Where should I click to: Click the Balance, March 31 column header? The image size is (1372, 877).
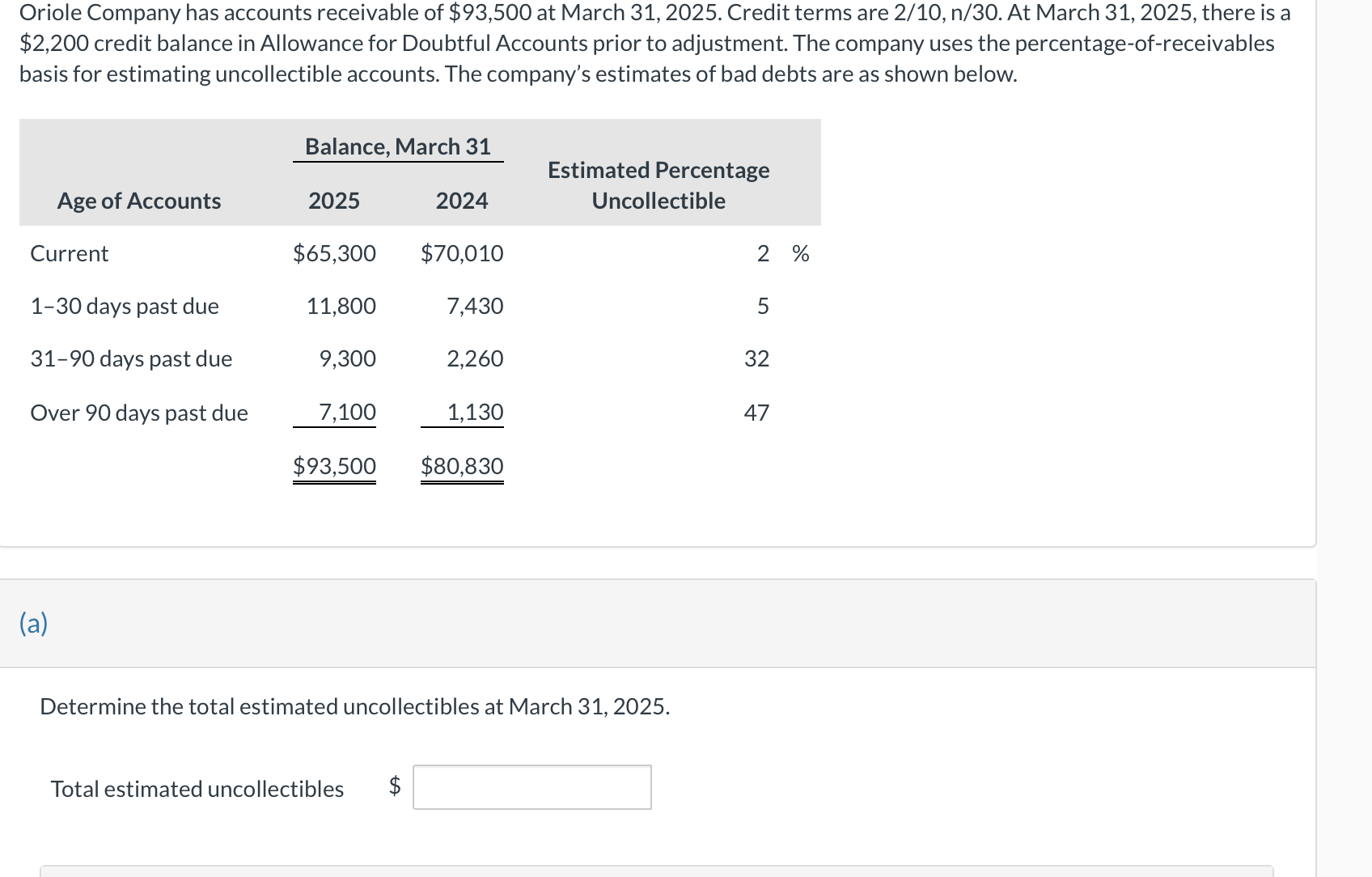click(397, 146)
